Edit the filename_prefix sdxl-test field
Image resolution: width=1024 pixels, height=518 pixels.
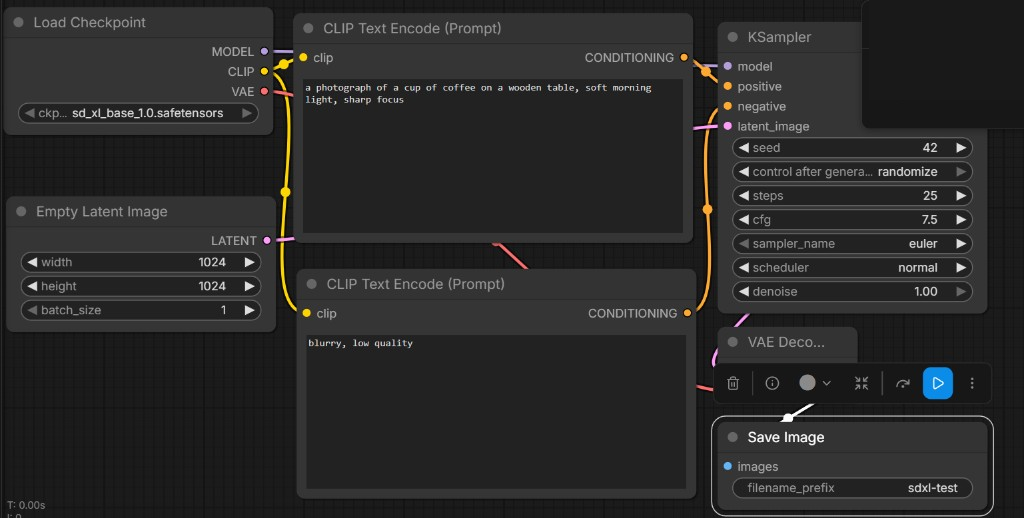(x=852, y=488)
